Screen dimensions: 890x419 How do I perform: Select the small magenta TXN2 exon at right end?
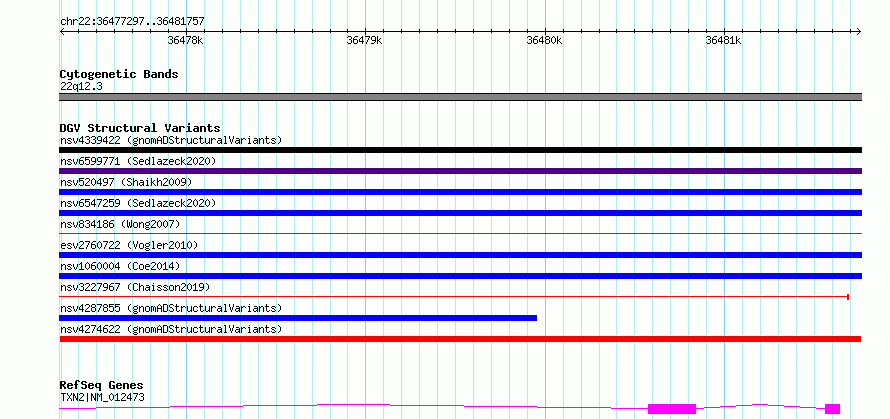coord(832,409)
